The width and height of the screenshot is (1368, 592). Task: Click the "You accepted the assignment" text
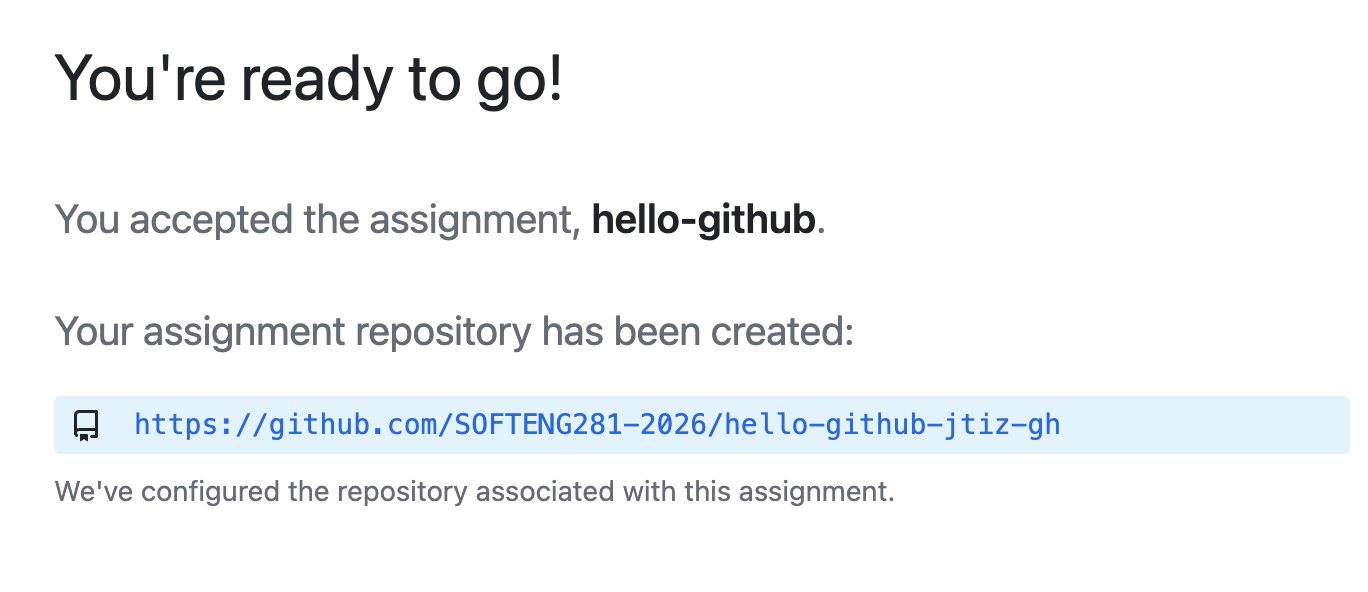pyautogui.click(x=317, y=220)
